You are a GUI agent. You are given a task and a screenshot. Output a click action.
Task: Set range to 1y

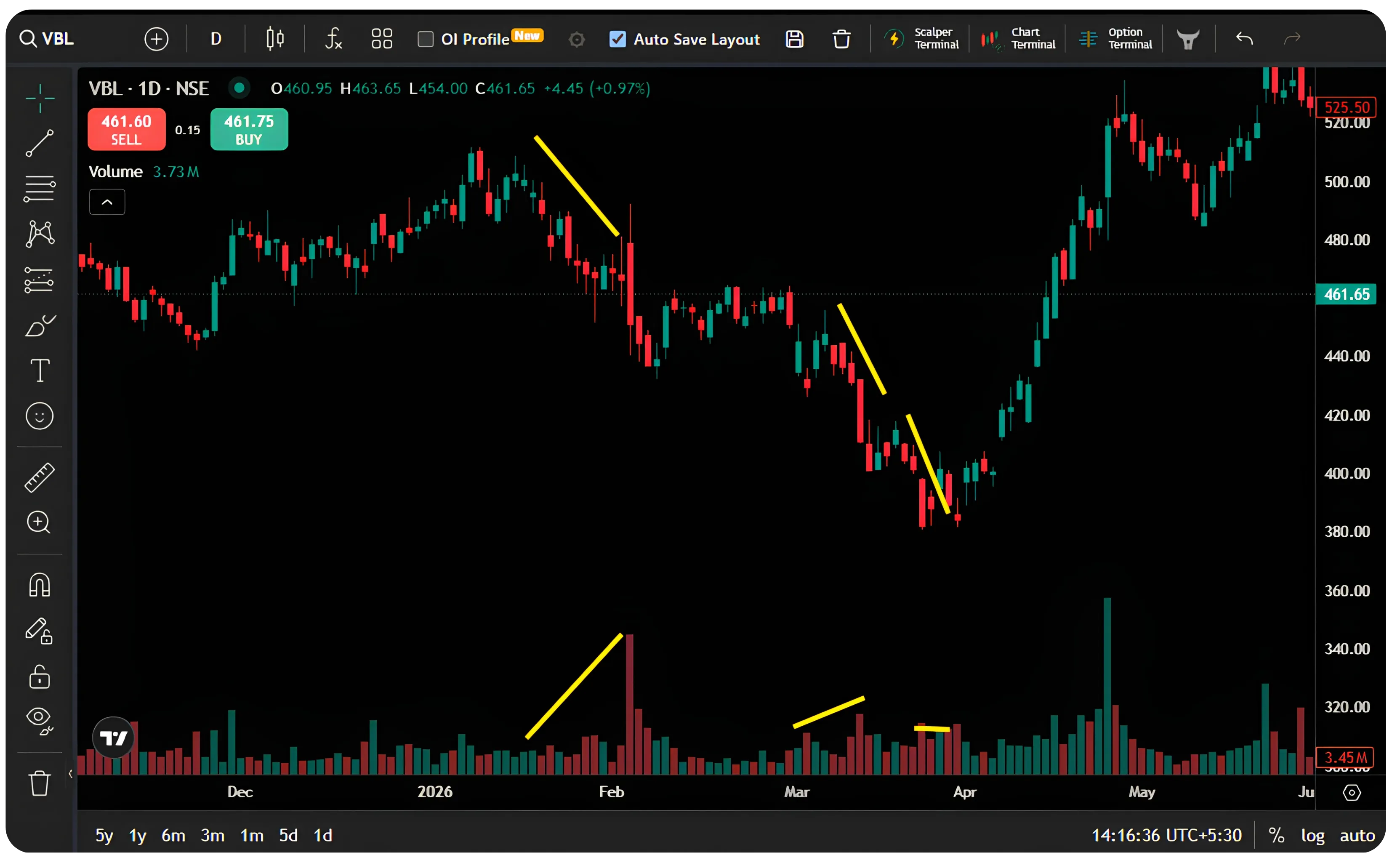(x=138, y=837)
